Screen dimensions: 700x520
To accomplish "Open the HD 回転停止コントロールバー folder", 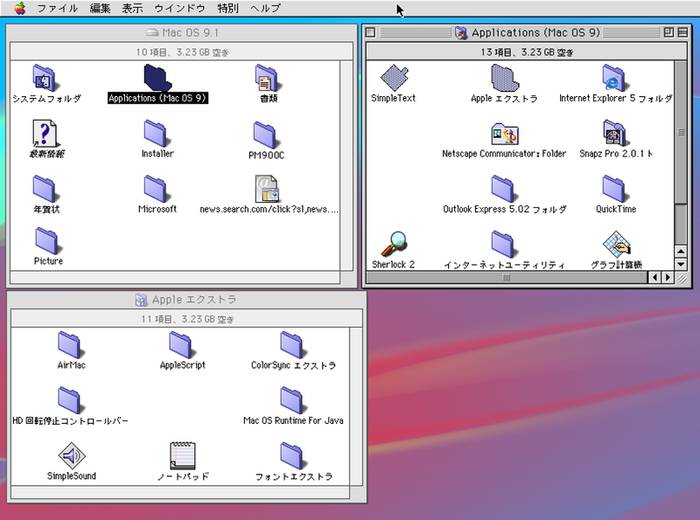I will [x=69, y=400].
